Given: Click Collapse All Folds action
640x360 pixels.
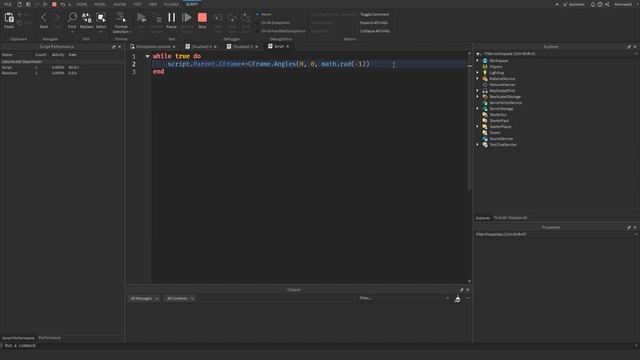Looking at the screenshot, I should coord(375,31).
